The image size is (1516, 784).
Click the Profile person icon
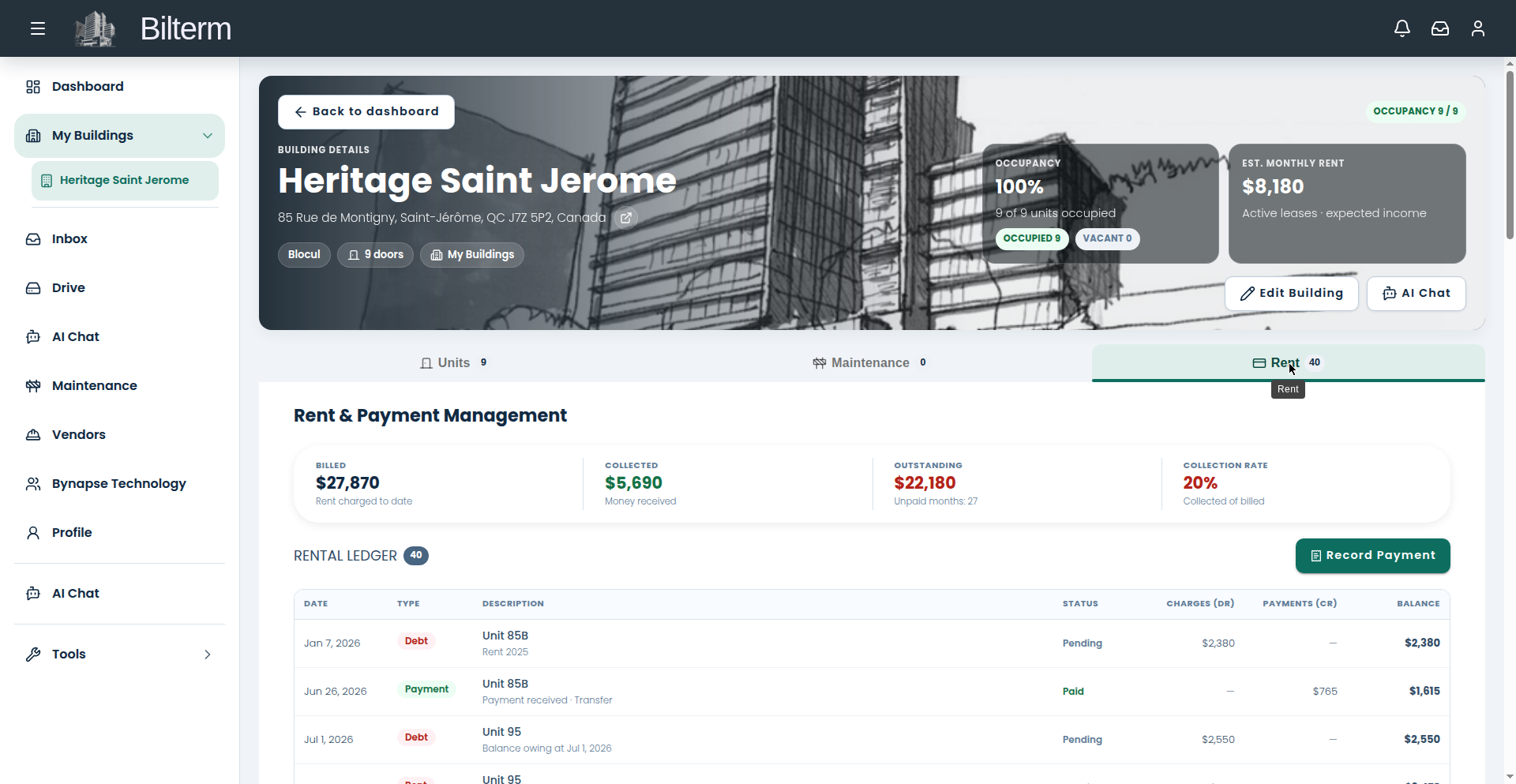coord(33,533)
